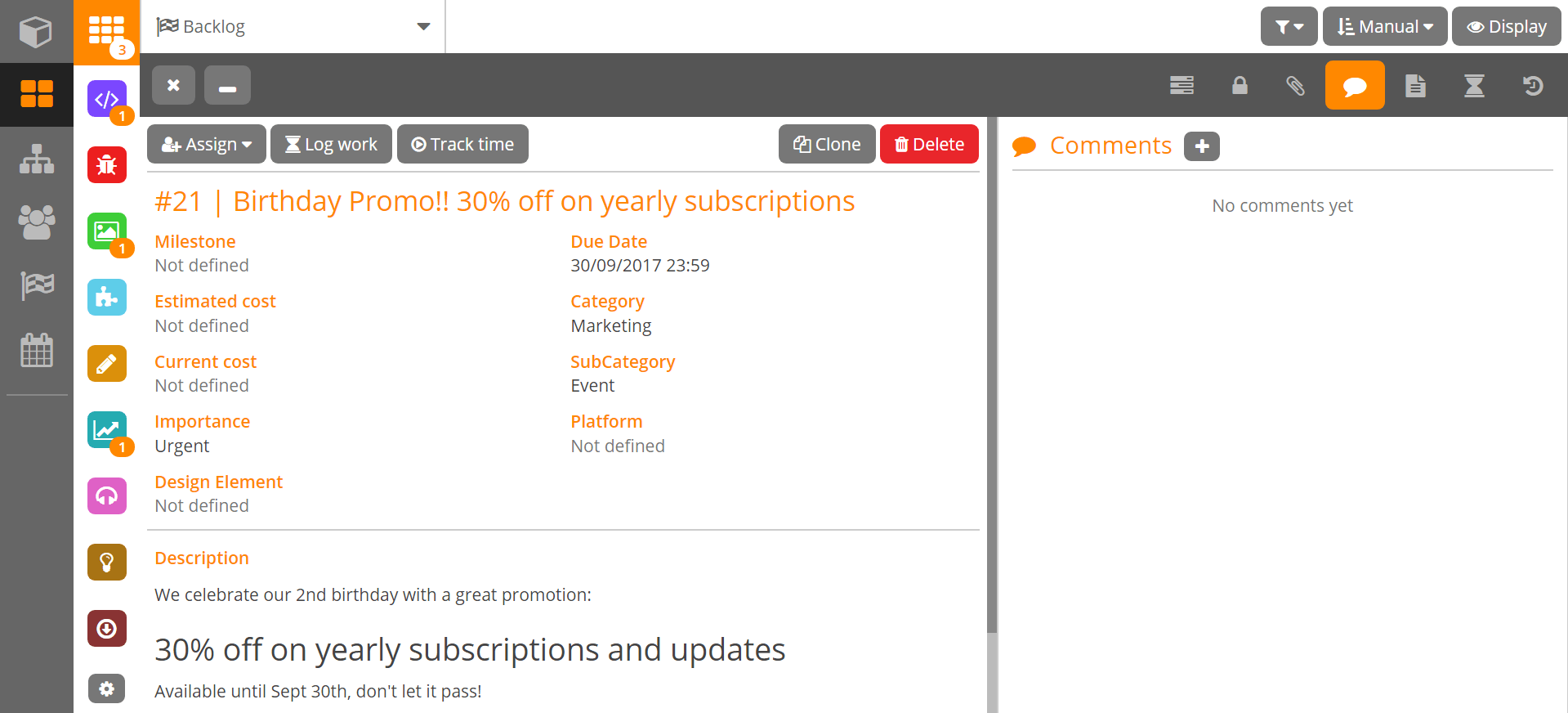Click the red bug tracker icon
Viewport: 1568px width, 713px height.
[107, 165]
